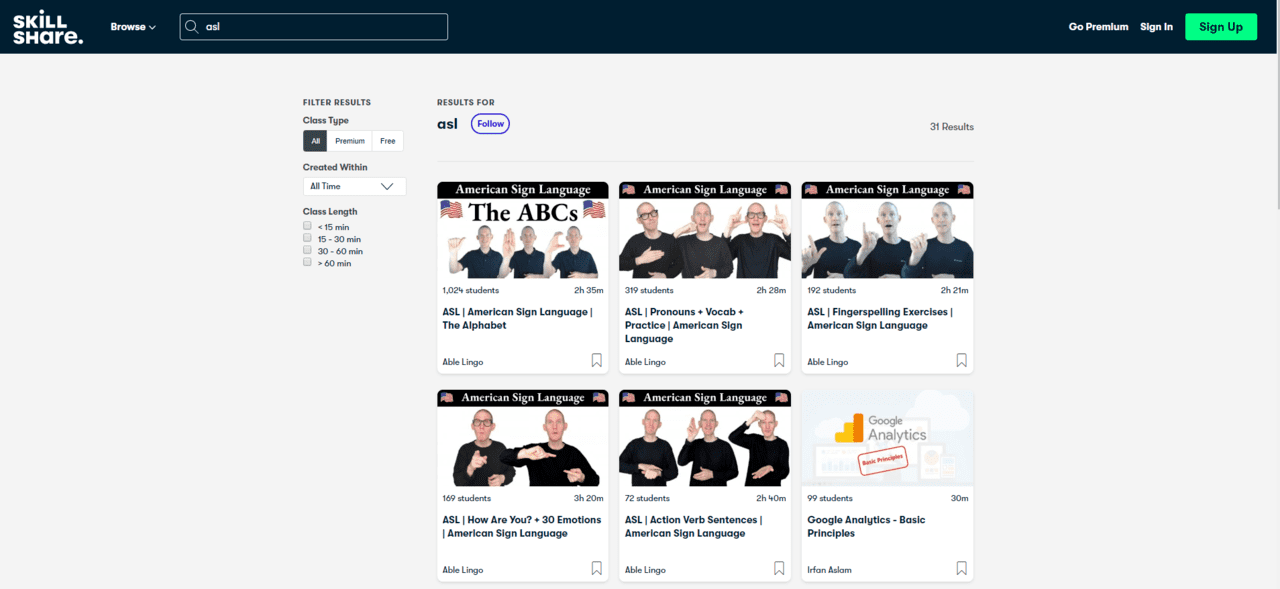Bookmark the Action Verb Sentences class
Image resolution: width=1280 pixels, height=589 pixels.
click(x=778, y=568)
